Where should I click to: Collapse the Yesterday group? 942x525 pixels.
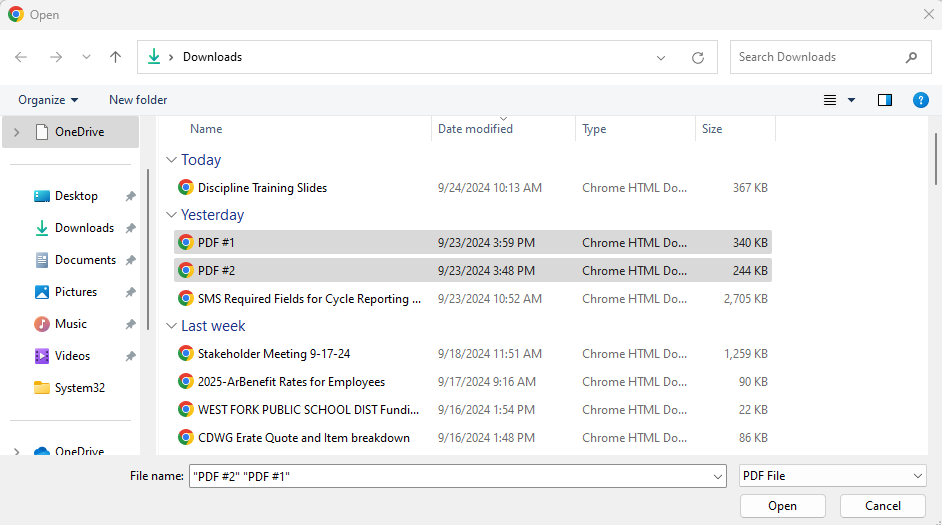coord(171,215)
